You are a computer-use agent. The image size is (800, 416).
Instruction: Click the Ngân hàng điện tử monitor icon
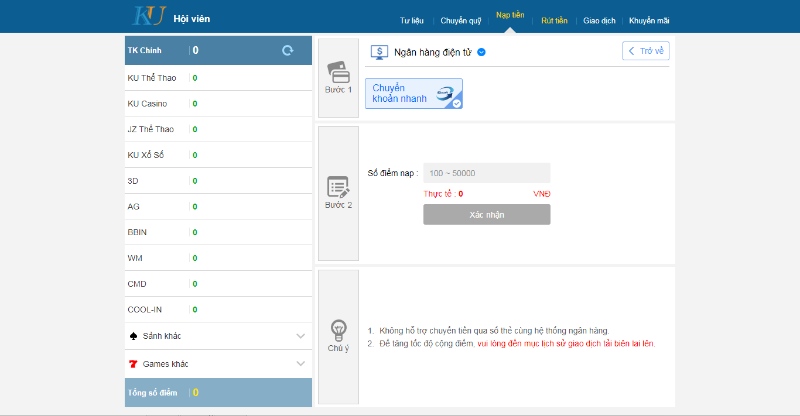click(x=380, y=51)
